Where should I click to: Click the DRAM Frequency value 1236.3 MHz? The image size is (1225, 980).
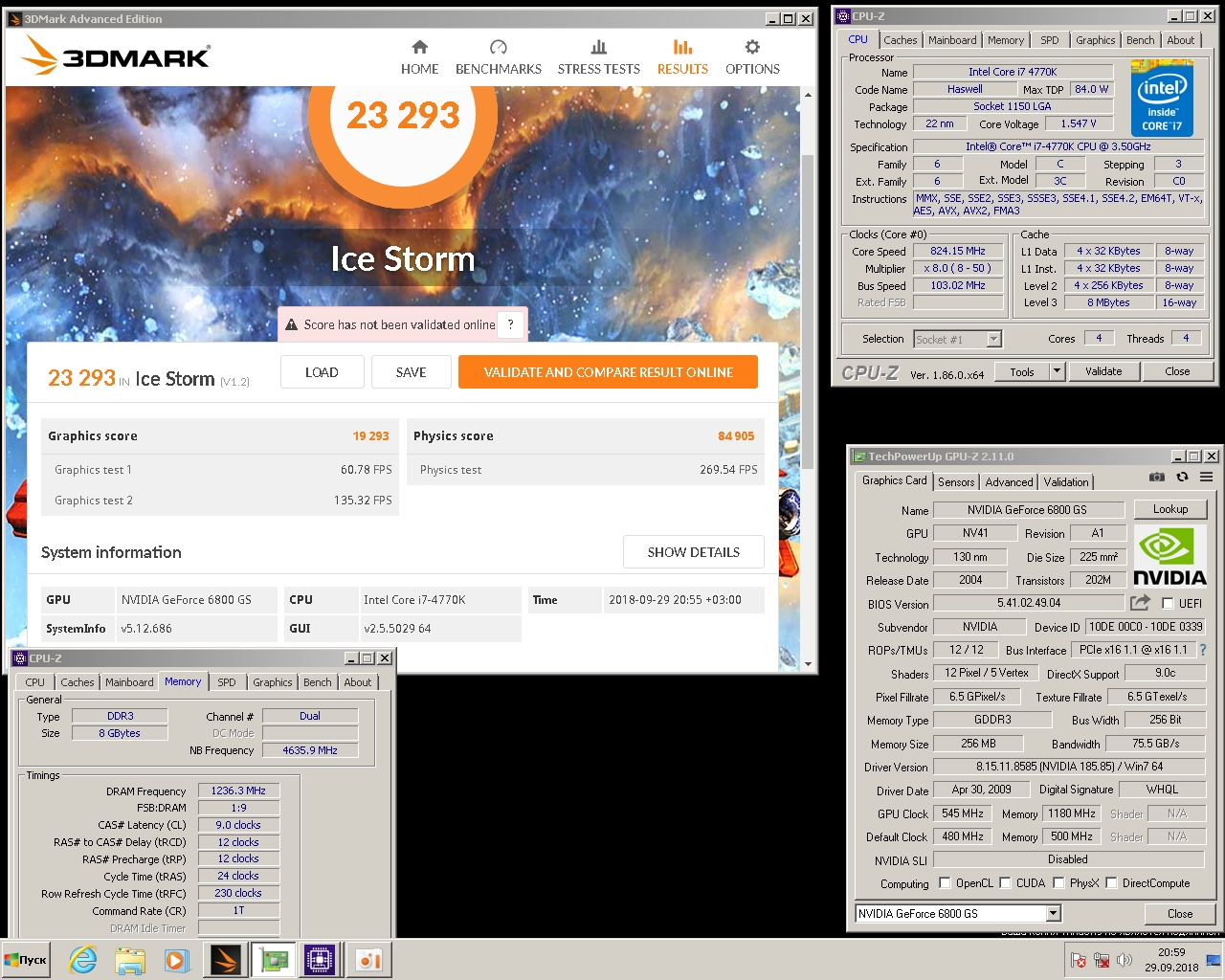pyautogui.click(x=238, y=791)
